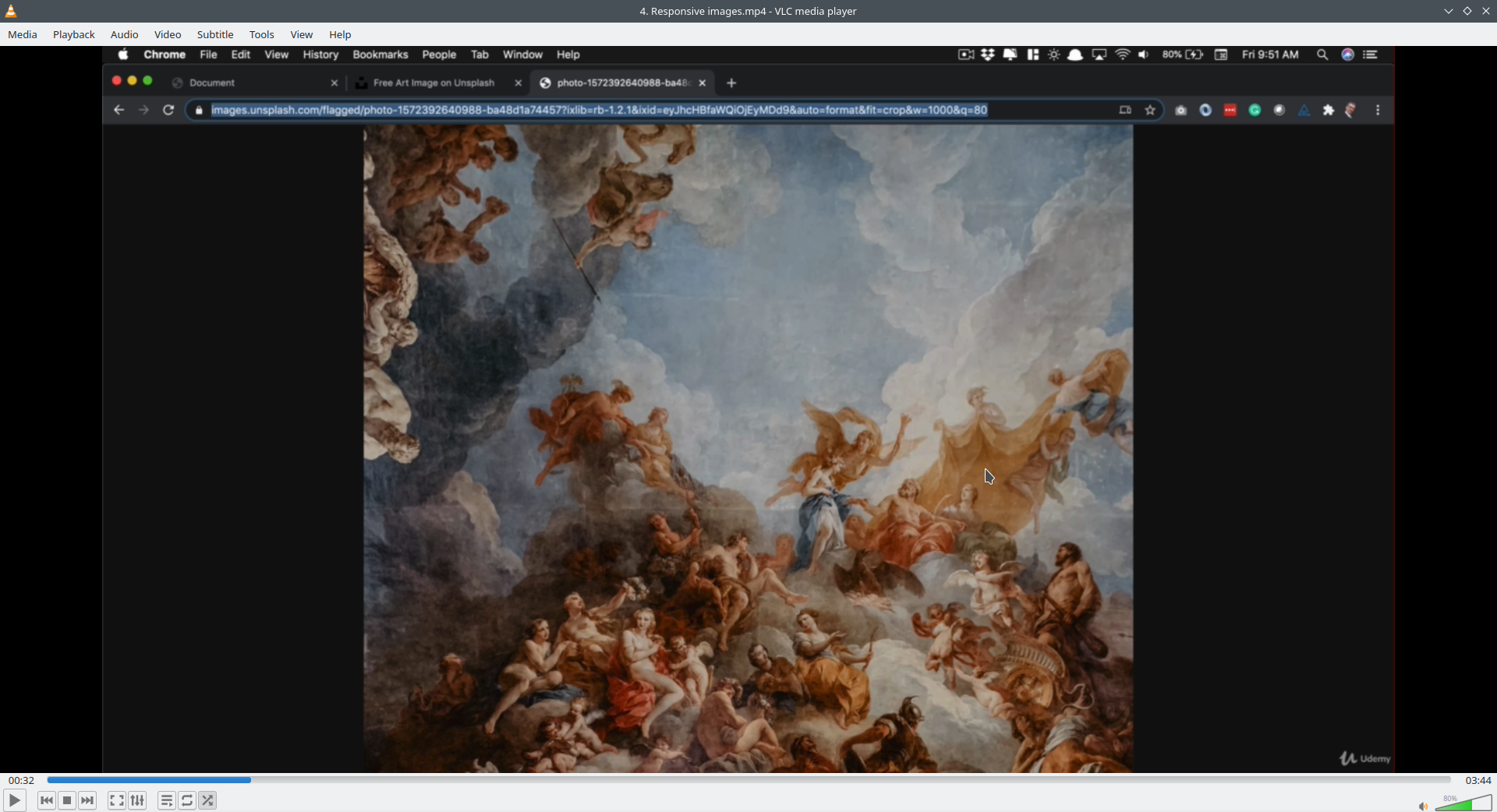Click the browser back arrow
1497x812 pixels.
pos(119,110)
